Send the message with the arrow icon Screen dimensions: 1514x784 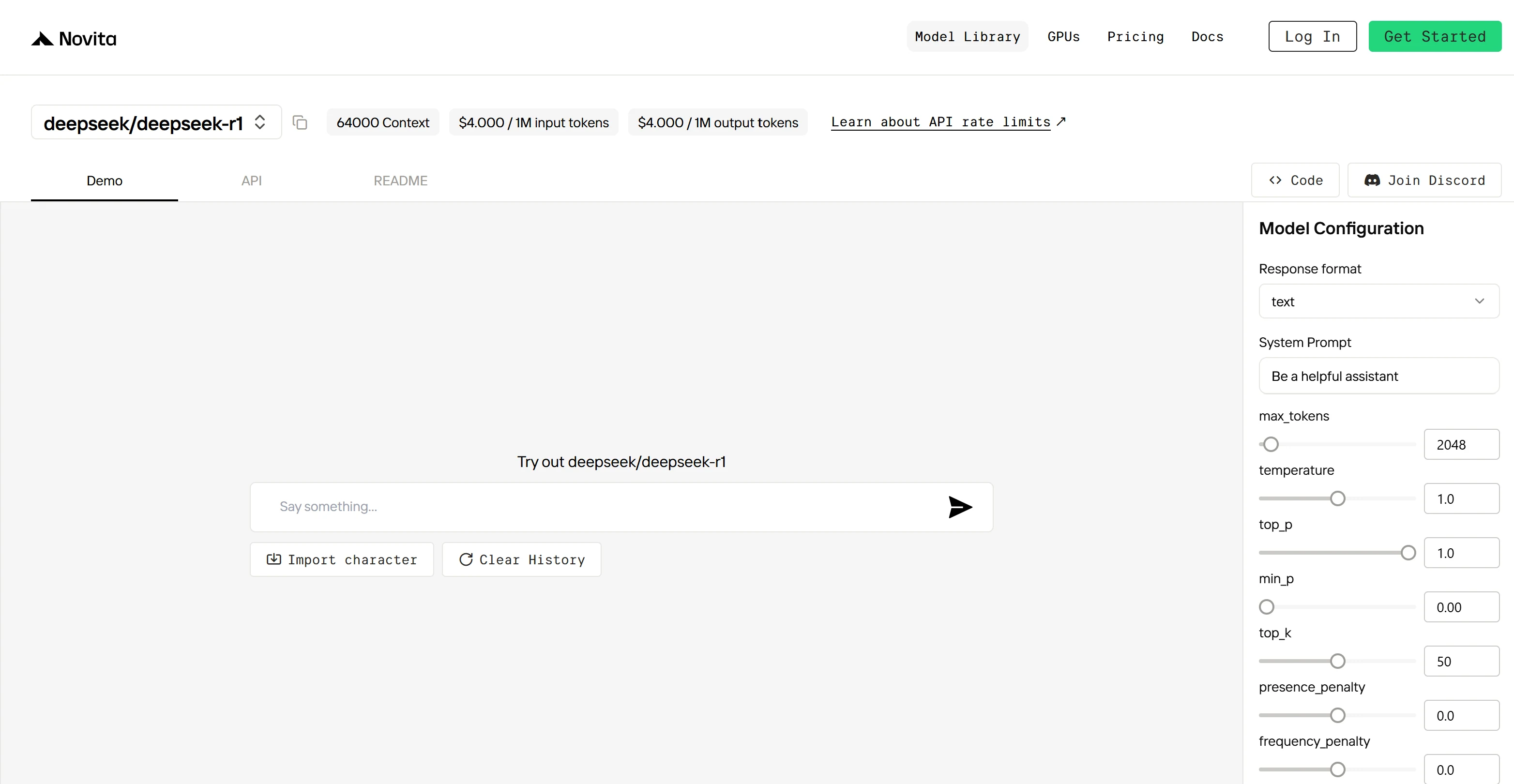960,507
